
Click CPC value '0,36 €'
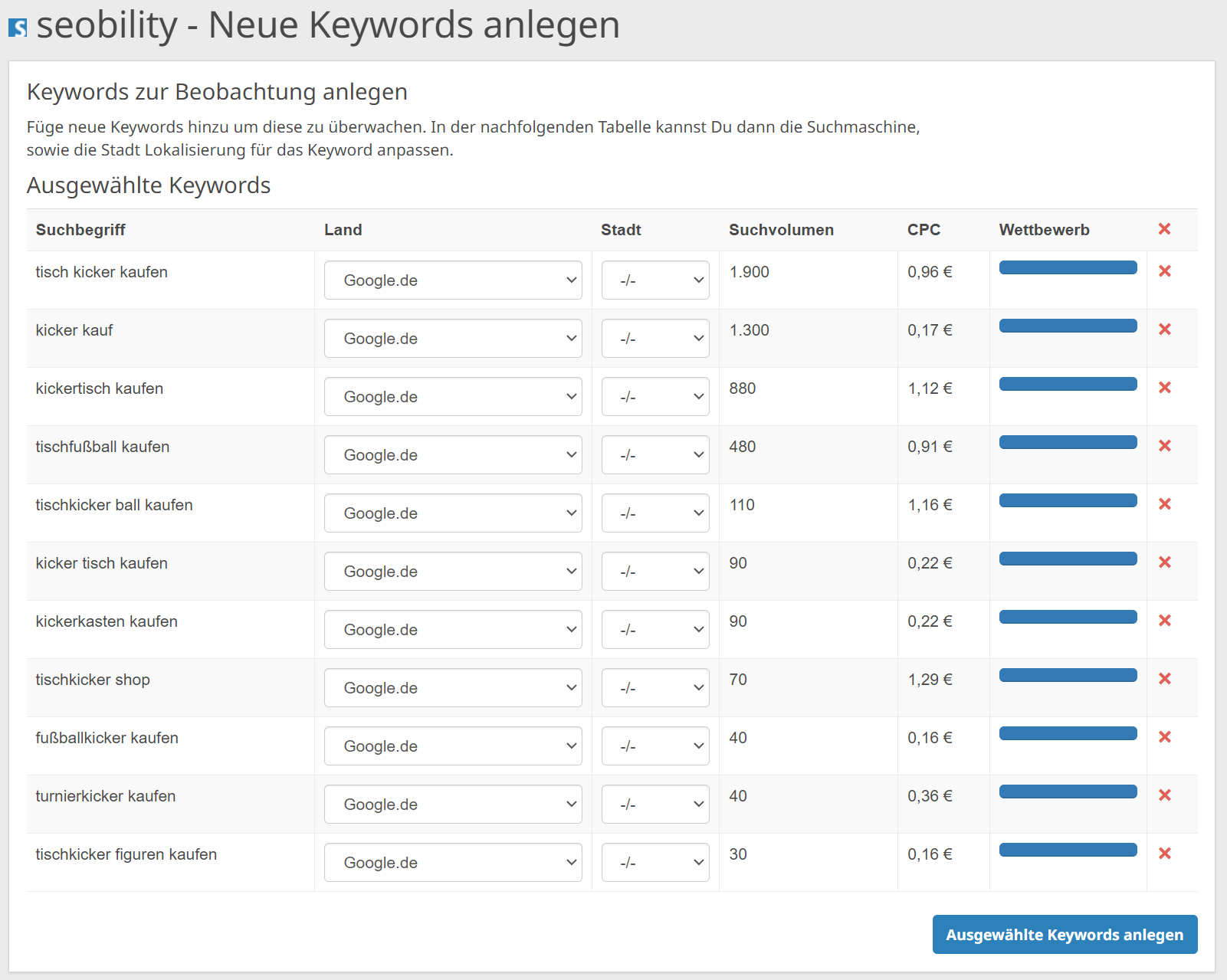(x=930, y=796)
